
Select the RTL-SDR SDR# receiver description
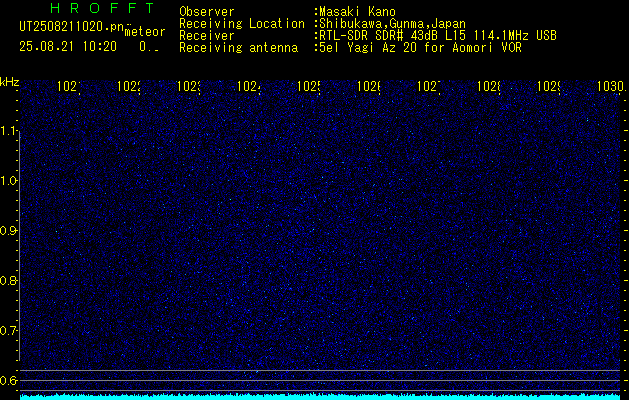438,36
